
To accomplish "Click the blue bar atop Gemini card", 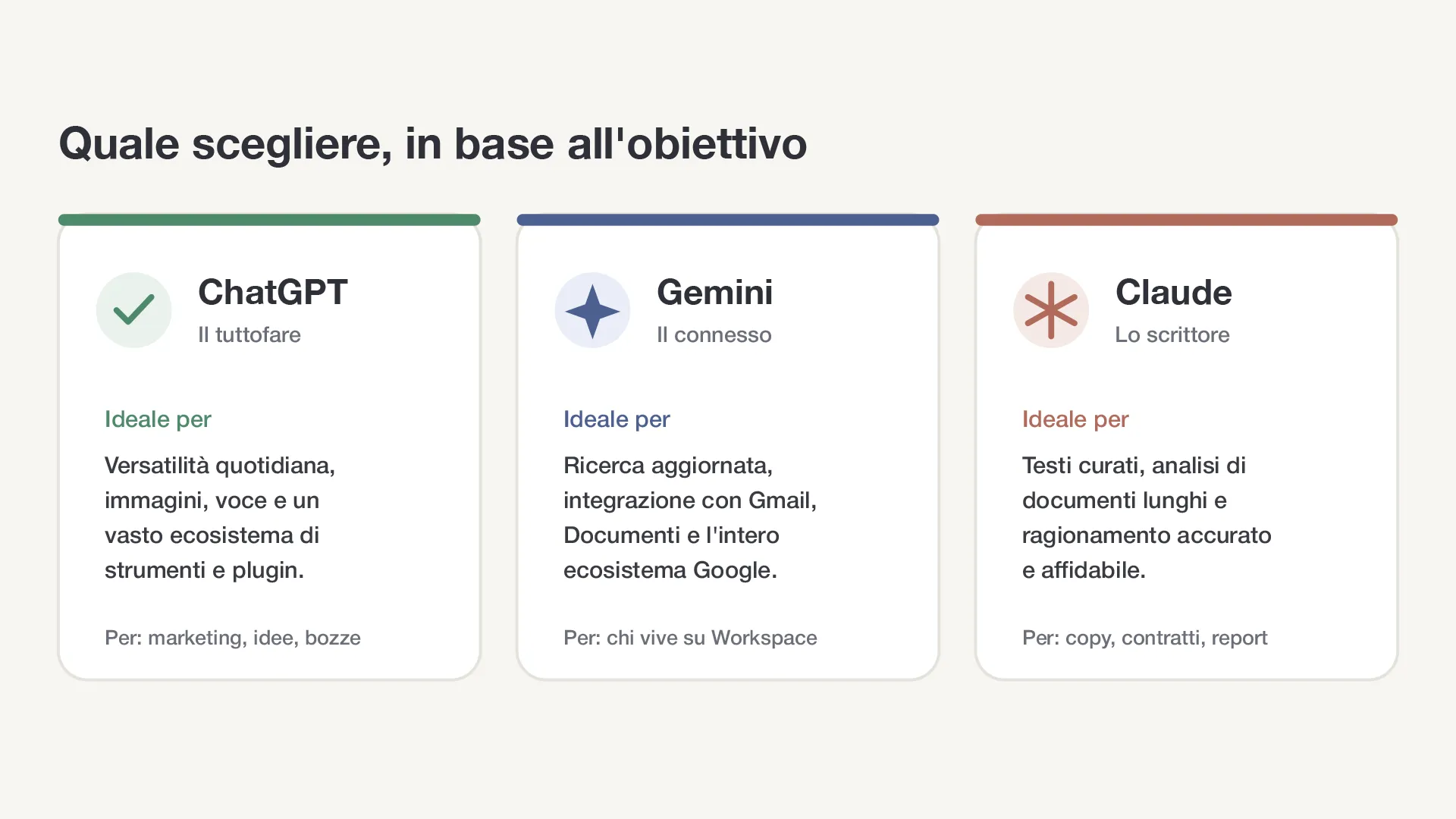I will 728,220.
